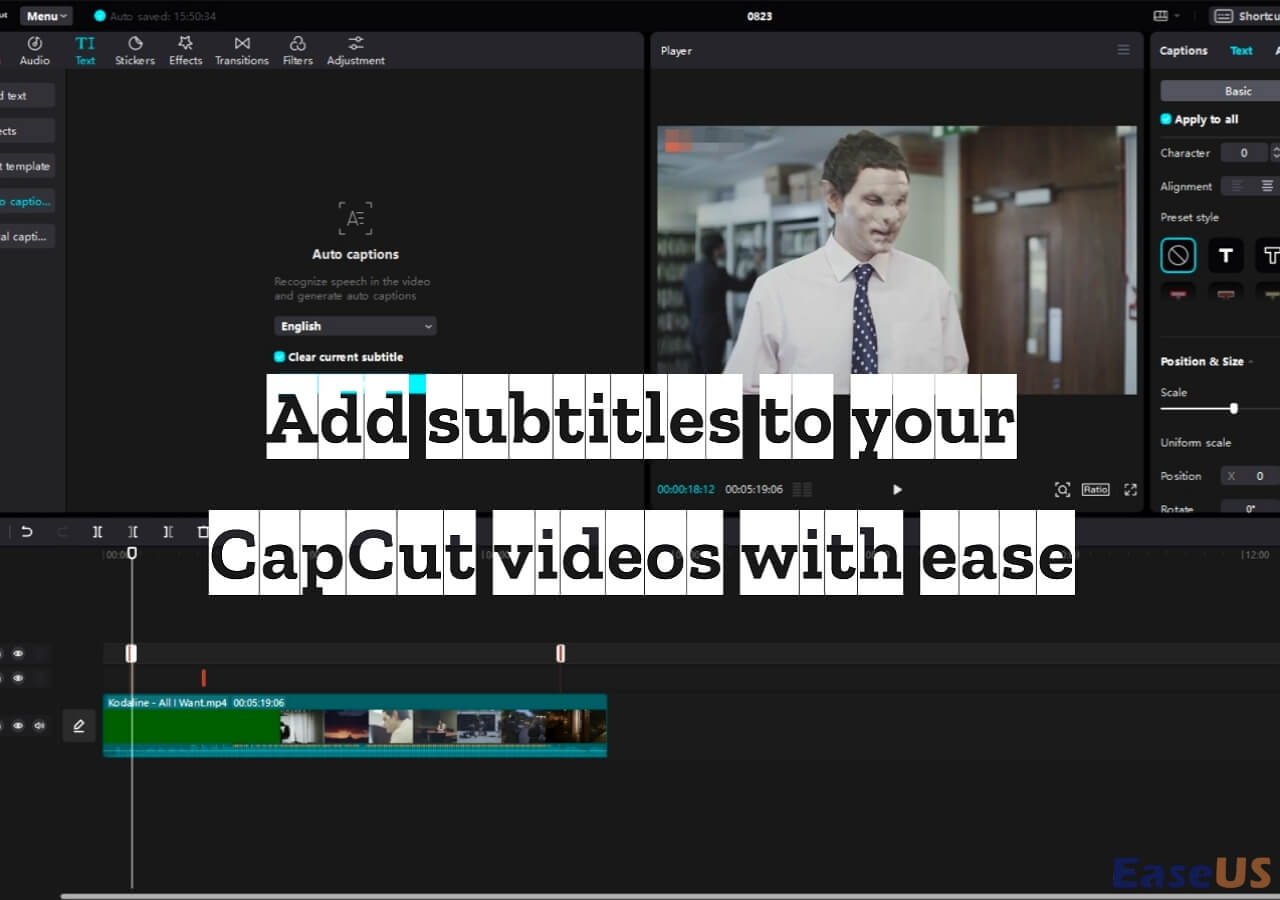Viewport: 1280px width, 900px height.
Task: Open the Stickers panel
Action: pyautogui.click(x=135, y=50)
